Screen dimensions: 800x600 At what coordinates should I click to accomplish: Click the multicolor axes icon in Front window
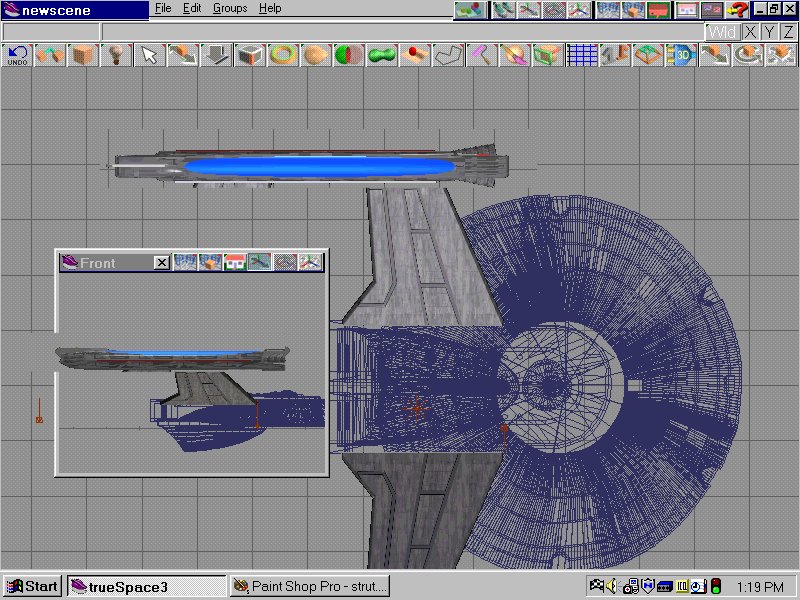pos(310,262)
